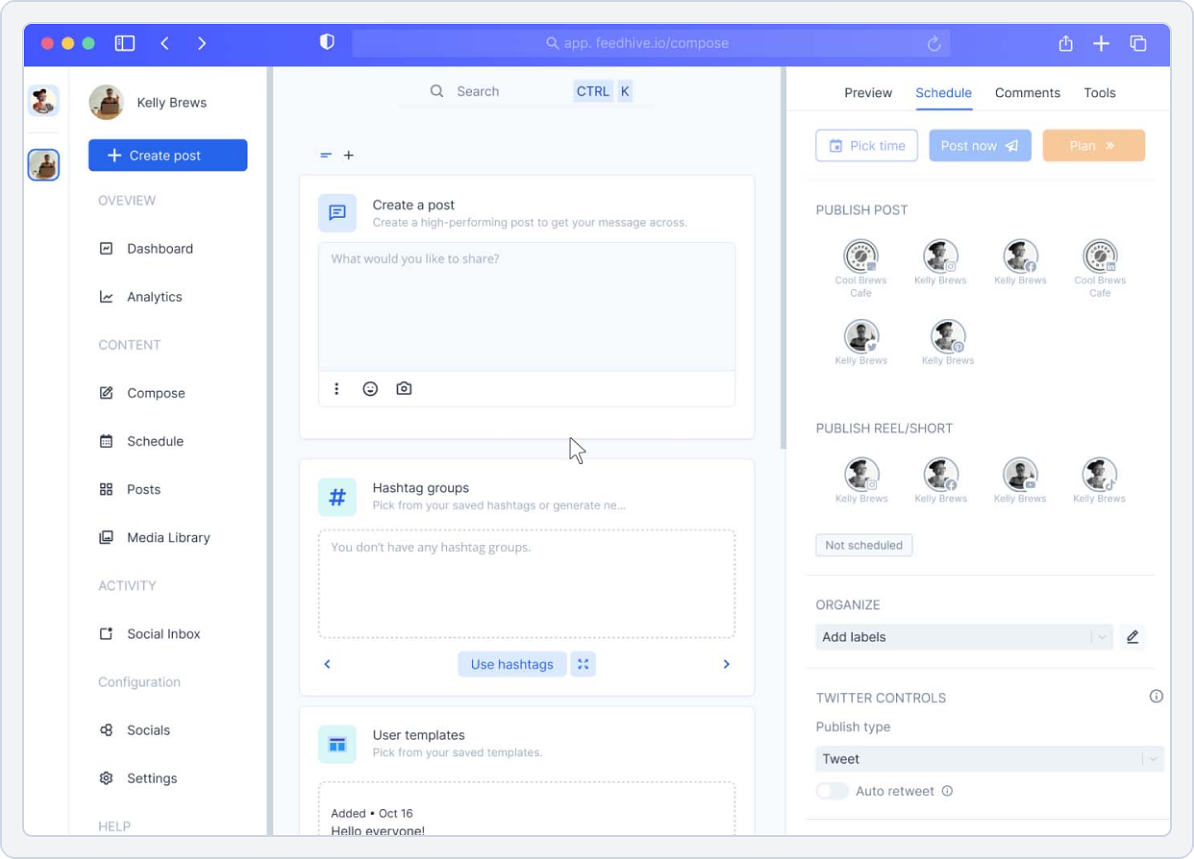Image resolution: width=1194 pixels, height=859 pixels.
Task: Enable the Auto retweet toggle
Action: click(831, 790)
